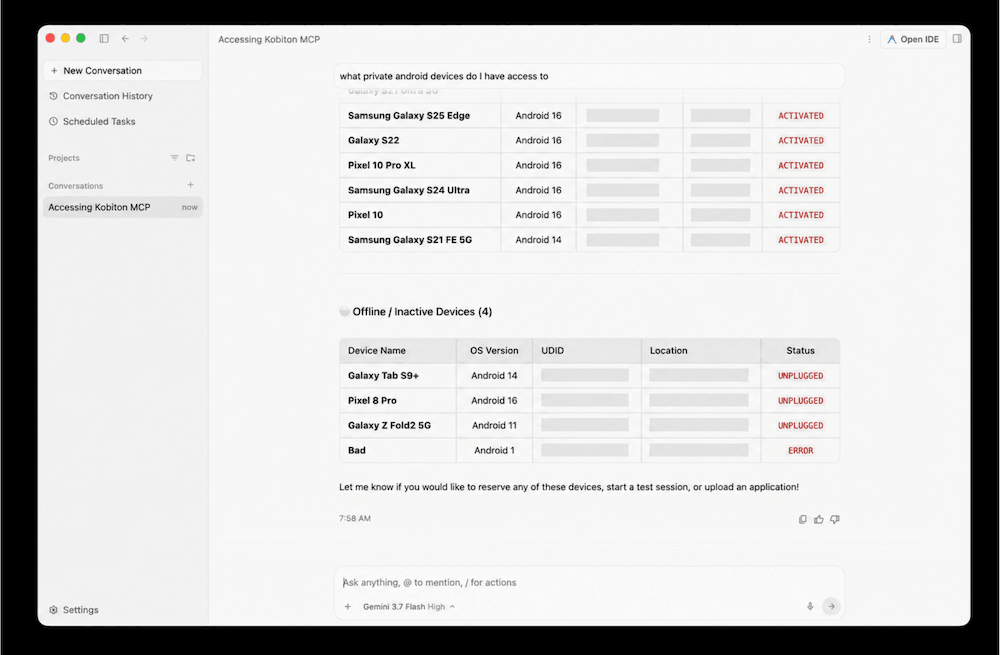The height and width of the screenshot is (655, 1000).
Task: Click the Galaxy Tab S9+ device name
Action: 383,376
